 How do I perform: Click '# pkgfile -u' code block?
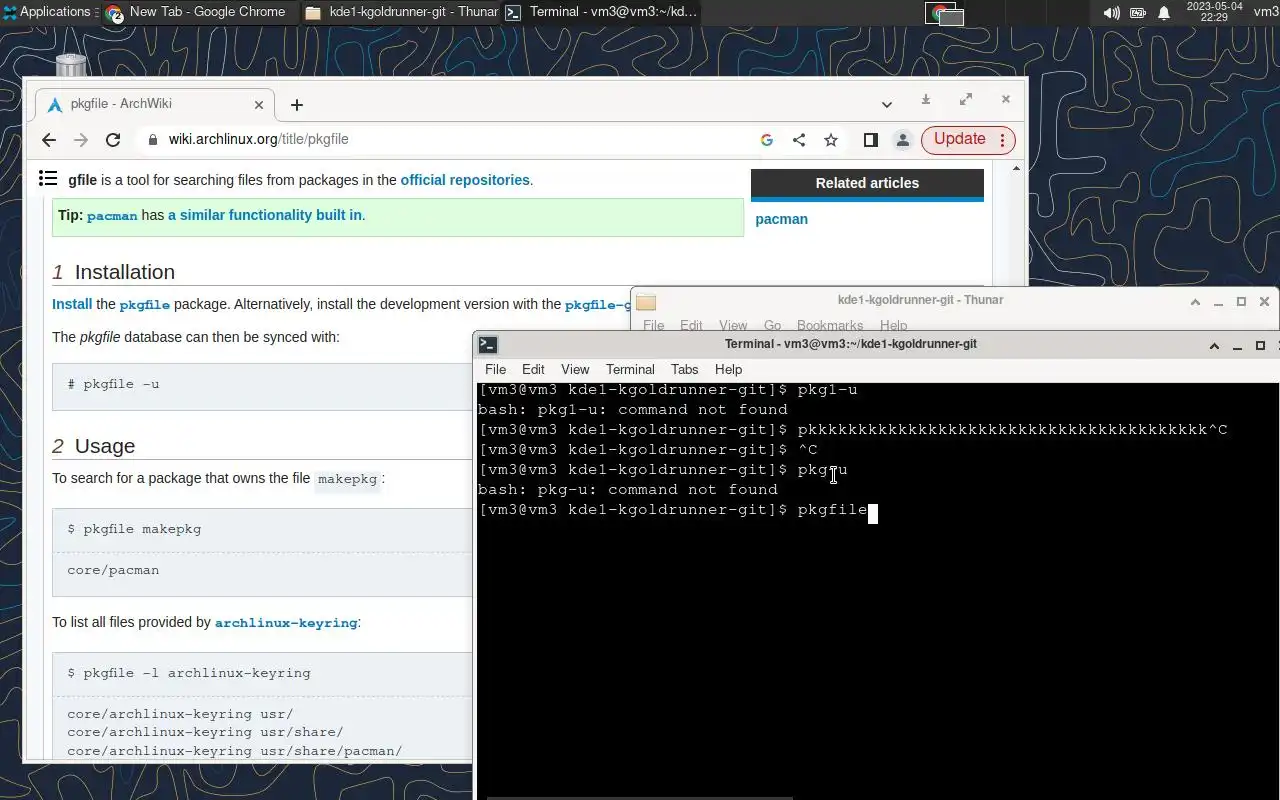261,385
